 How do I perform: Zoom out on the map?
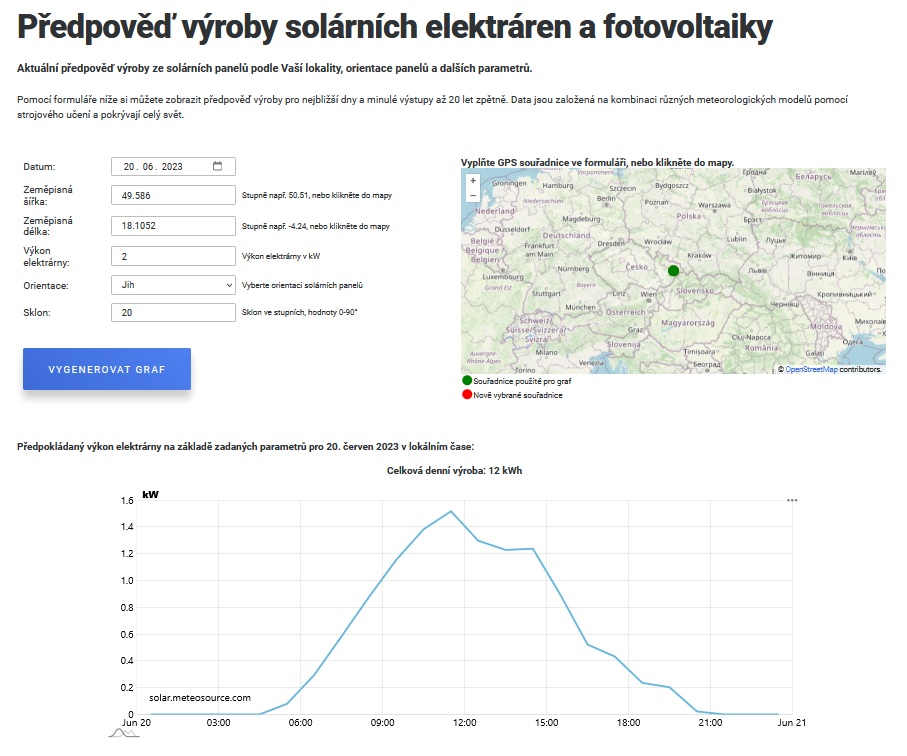click(x=473, y=195)
